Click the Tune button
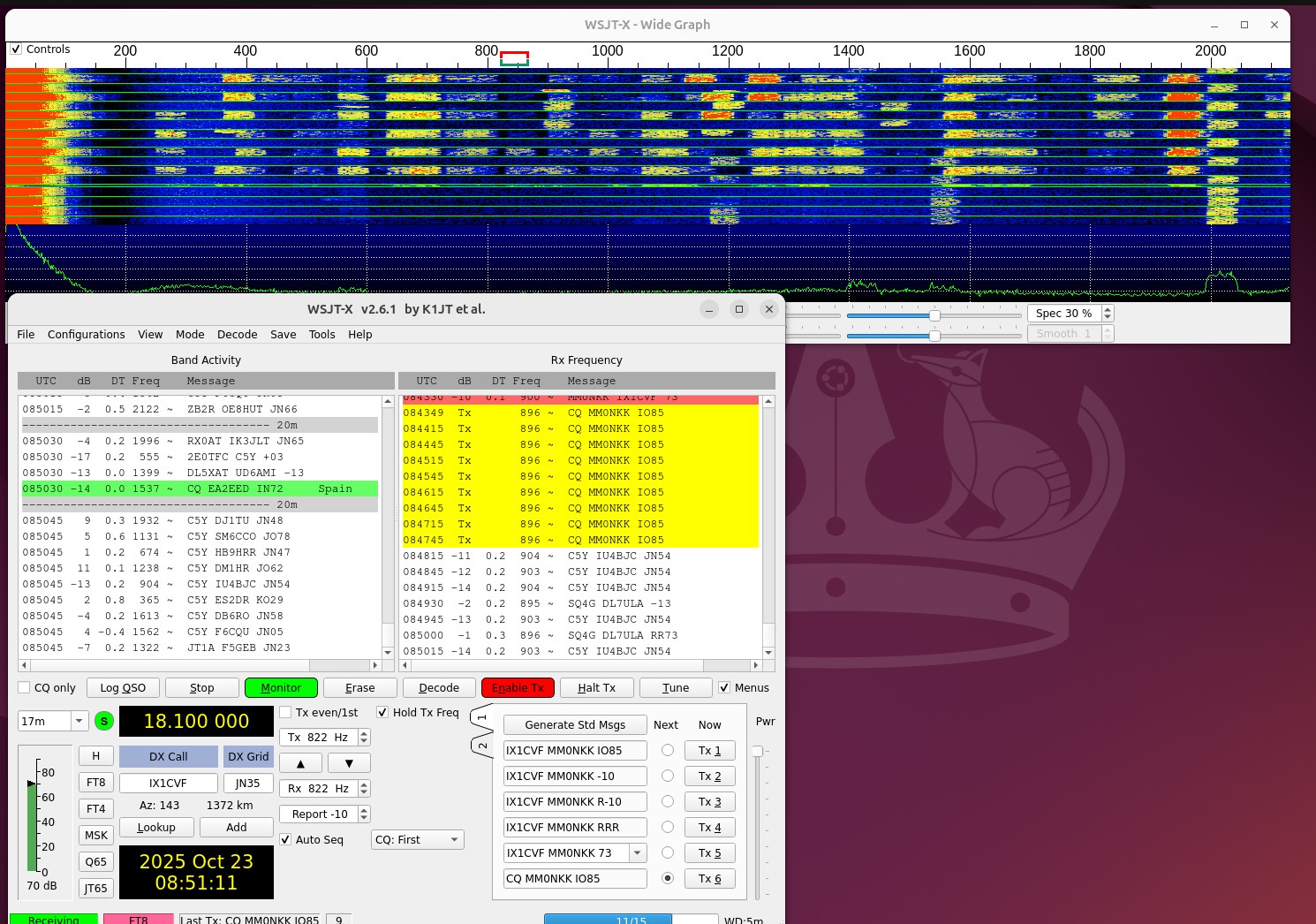Image resolution: width=1316 pixels, height=924 pixels. click(676, 688)
